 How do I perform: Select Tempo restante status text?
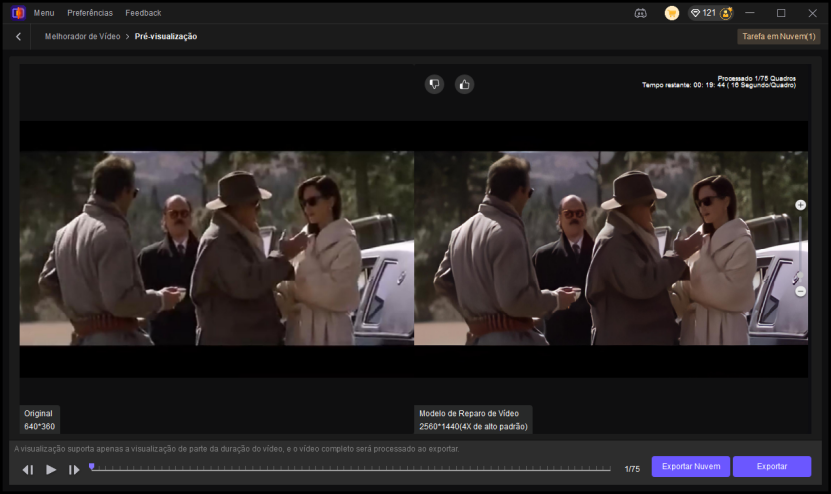[719, 85]
